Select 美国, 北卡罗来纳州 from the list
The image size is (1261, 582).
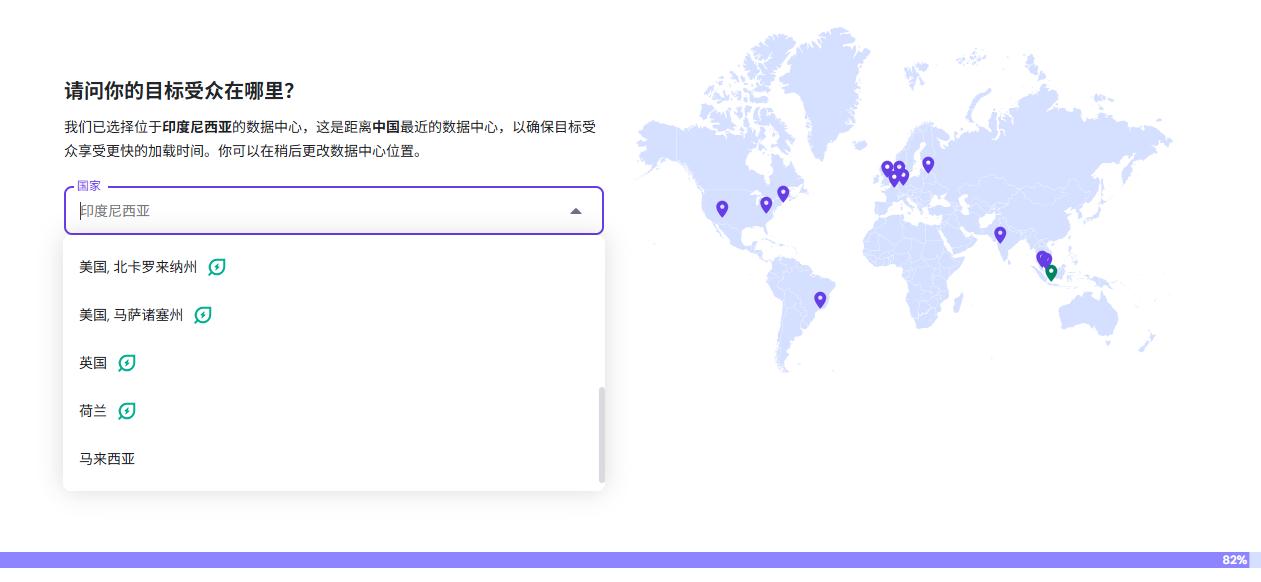[138, 267]
